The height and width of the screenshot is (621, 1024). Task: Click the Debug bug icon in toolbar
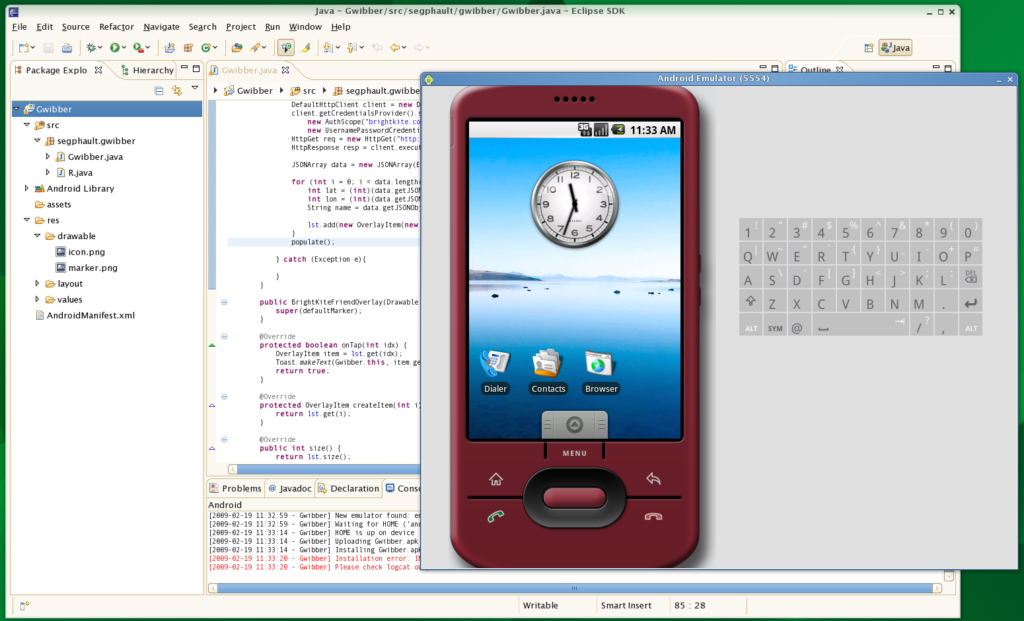pos(92,47)
